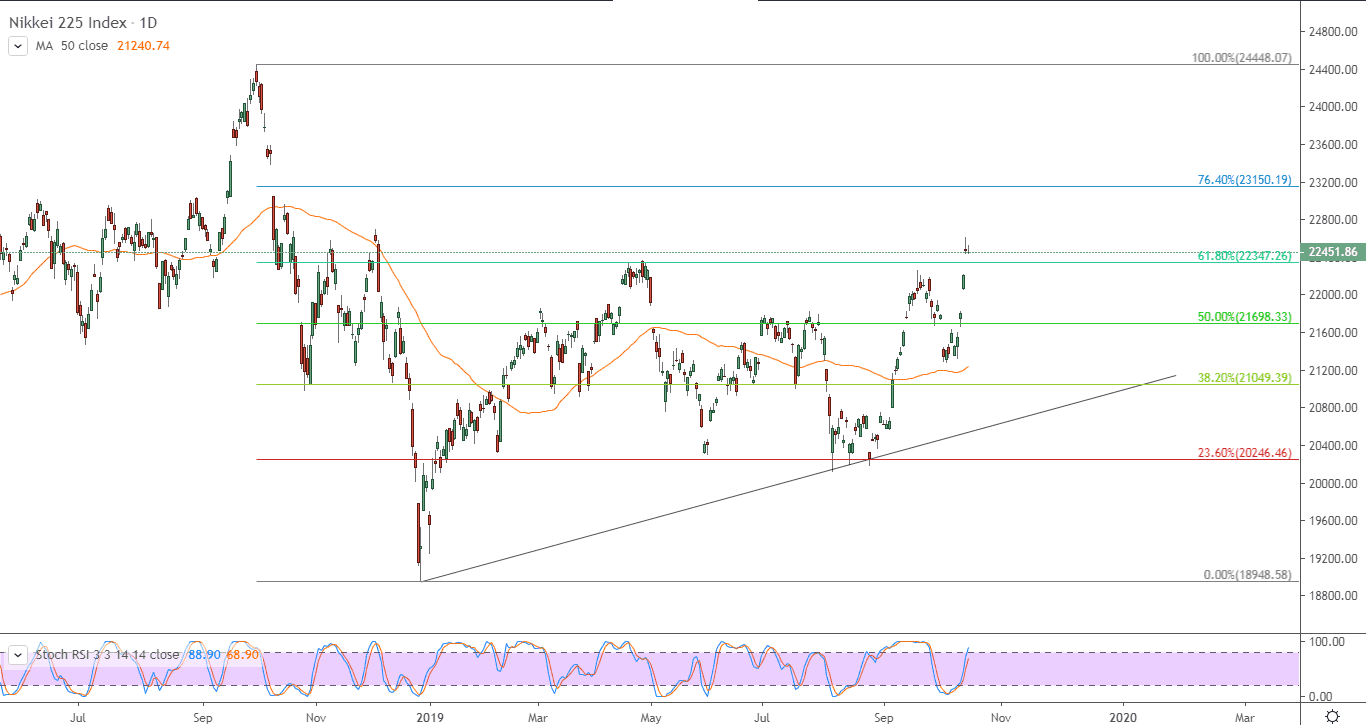Viewport: 1366px width, 725px height.
Task: Click the 24800.00 price axis label
Action: point(1332,32)
